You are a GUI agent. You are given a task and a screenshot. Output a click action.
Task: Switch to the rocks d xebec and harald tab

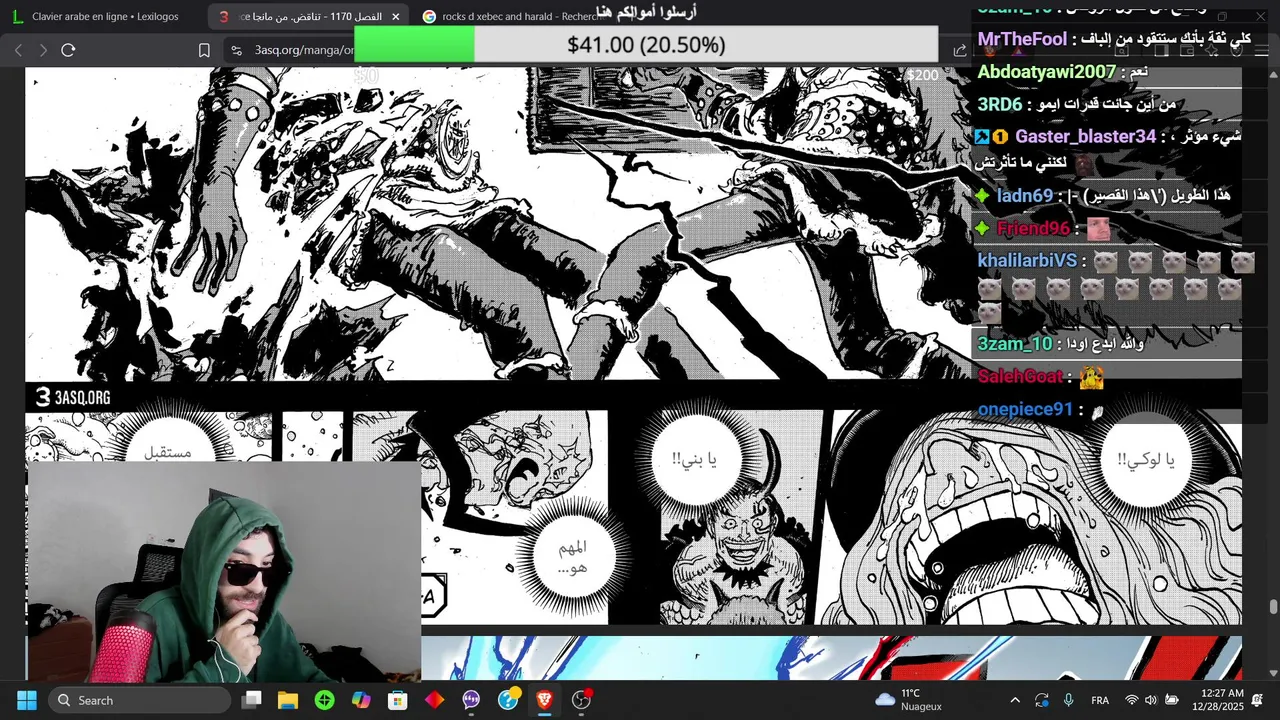click(510, 16)
